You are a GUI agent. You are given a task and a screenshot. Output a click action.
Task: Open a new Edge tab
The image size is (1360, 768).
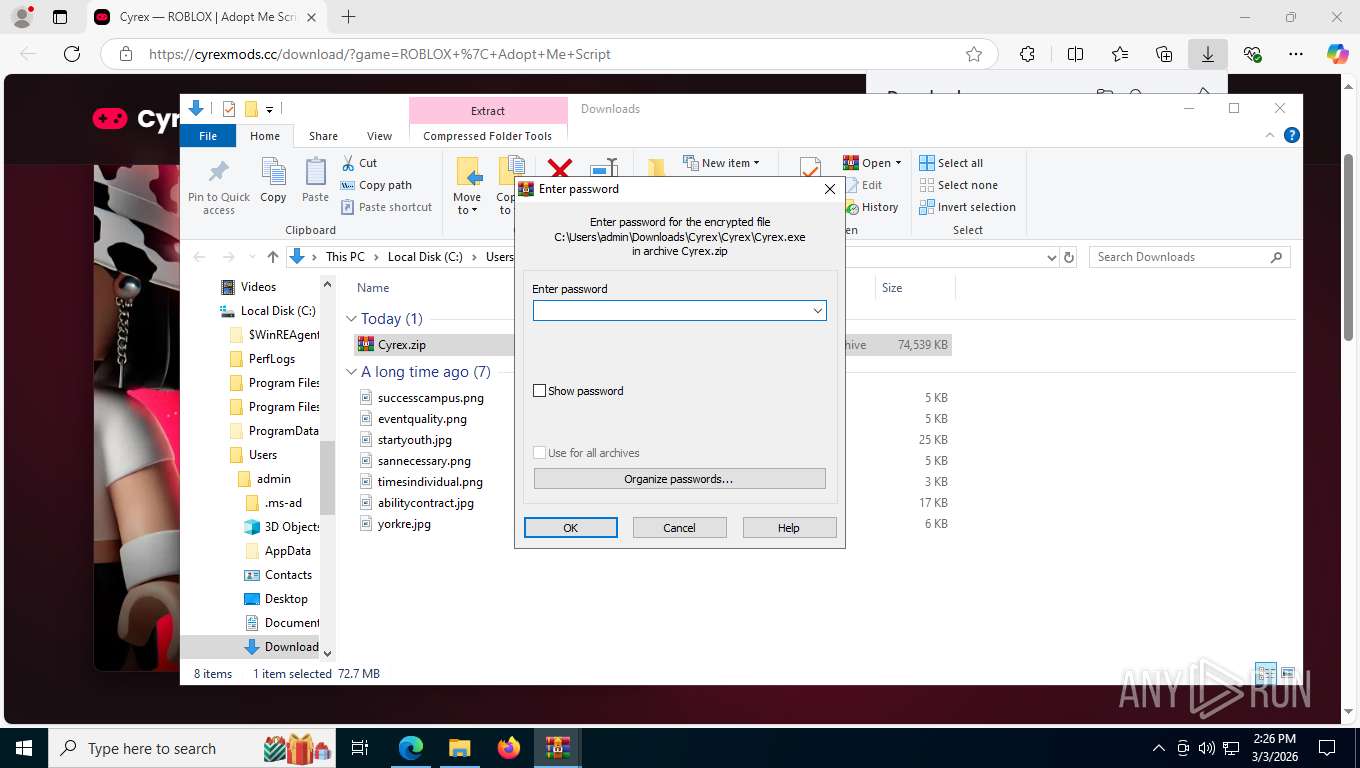tap(348, 17)
